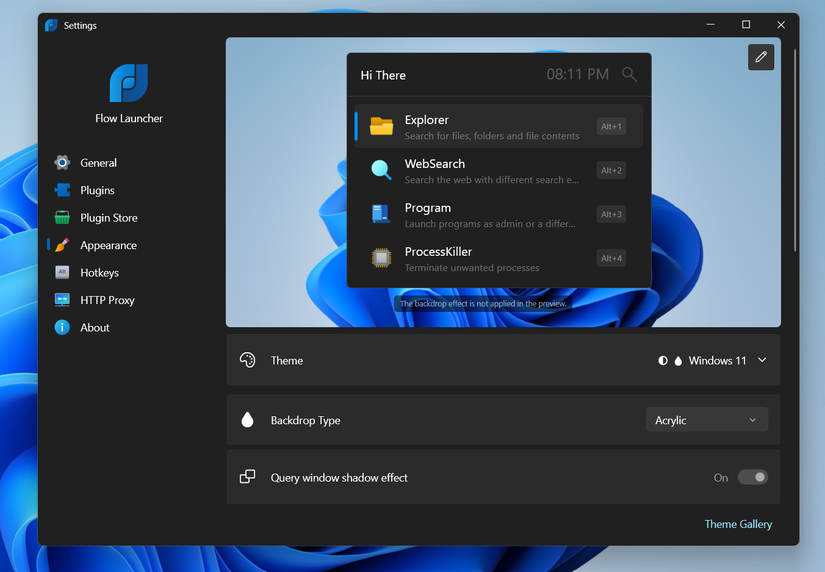Select the WebSearch result title
This screenshot has width=825, height=572.
[435, 164]
